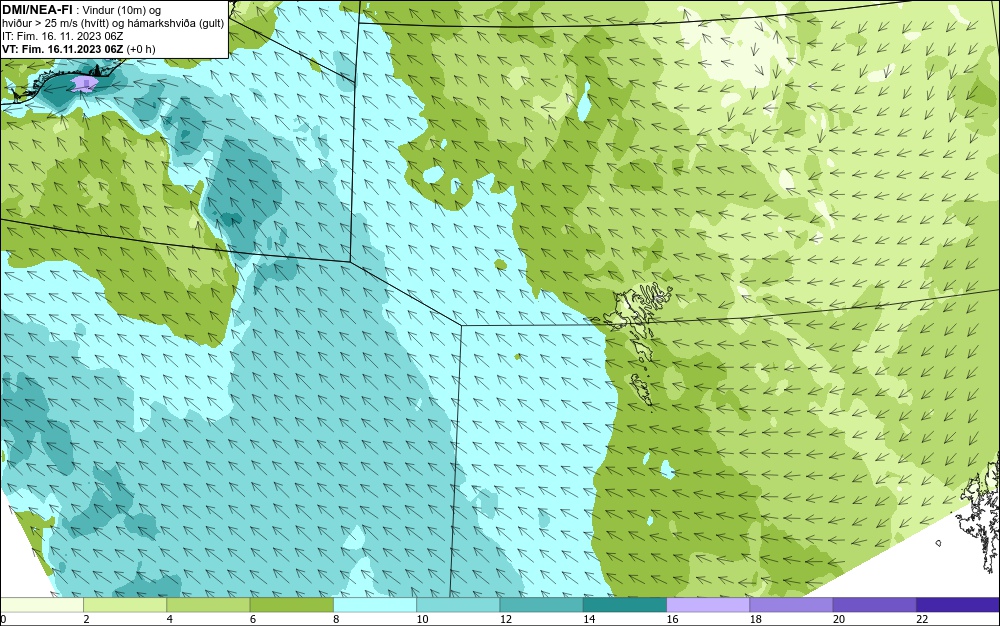Select the 20–22 m/s violet legend swatch

(874, 605)
